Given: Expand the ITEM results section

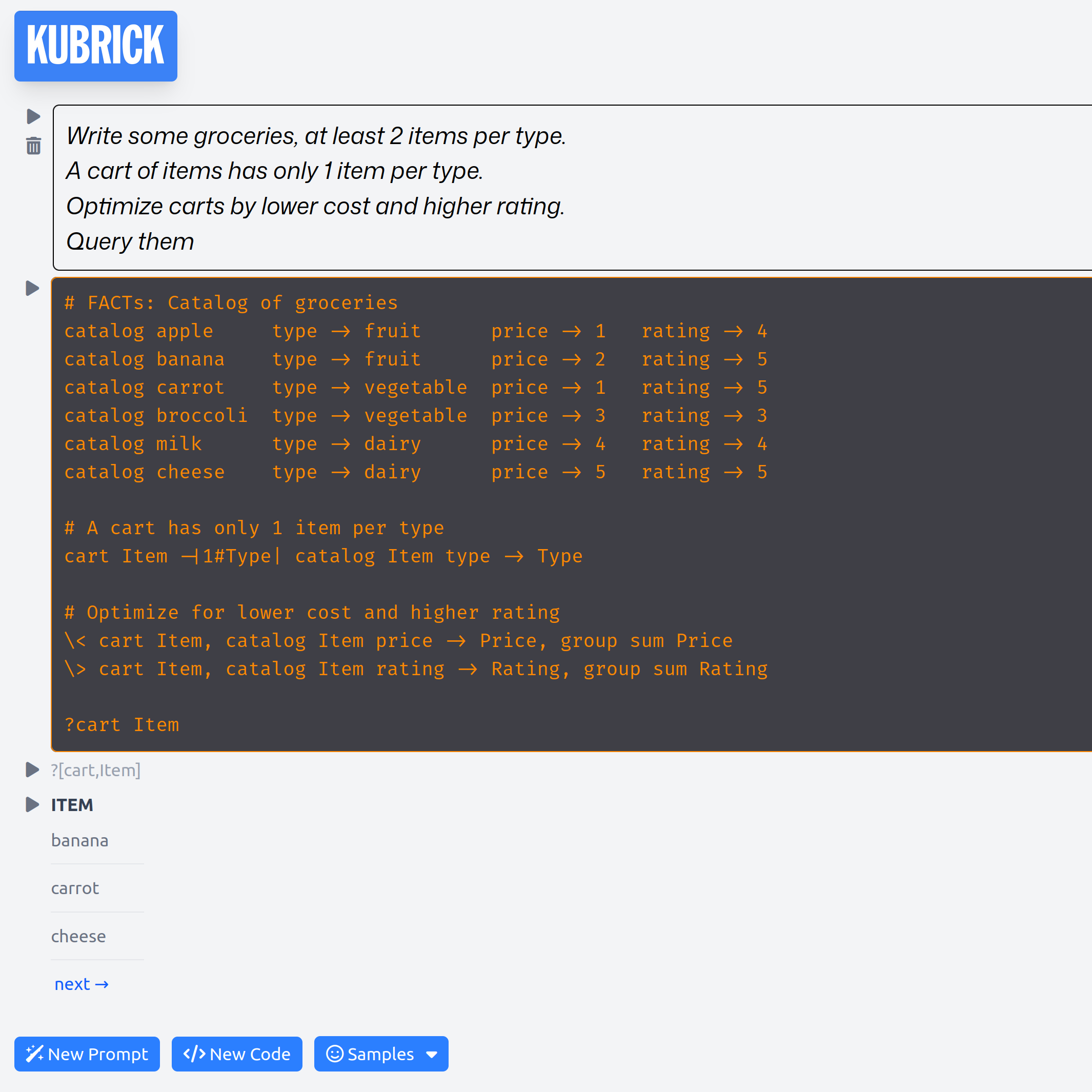Looking at the screenshot, I should click(32, 805).
